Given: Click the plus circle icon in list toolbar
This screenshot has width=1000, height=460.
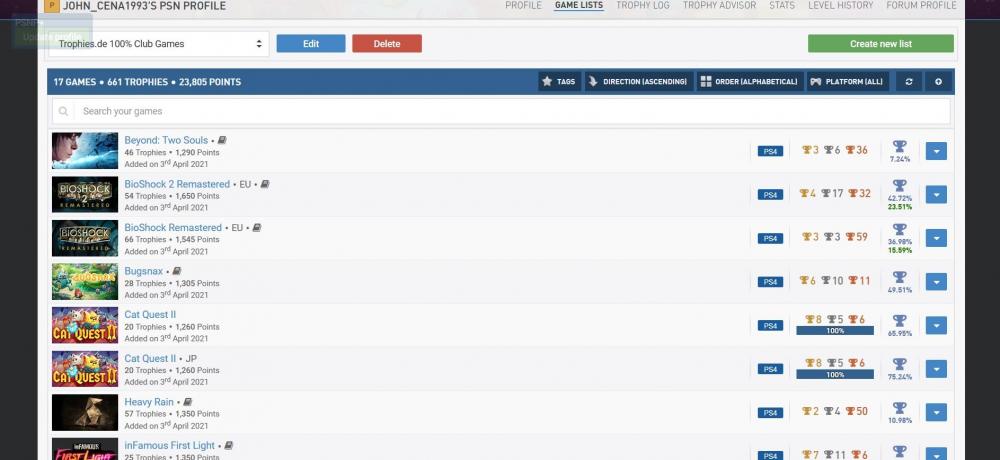Looking at the screenshot, I should 938,82.
